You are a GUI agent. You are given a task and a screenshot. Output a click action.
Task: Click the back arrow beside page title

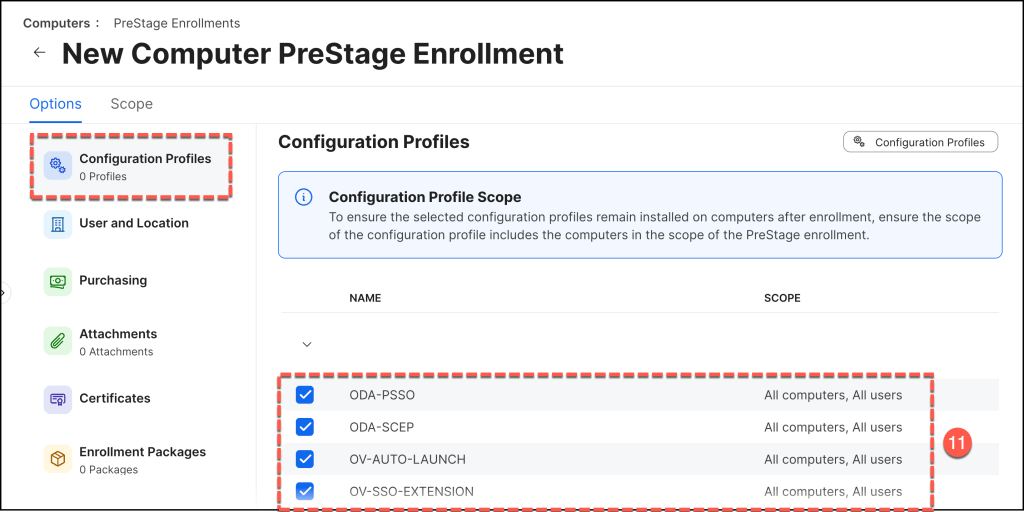tap(39, 53)
